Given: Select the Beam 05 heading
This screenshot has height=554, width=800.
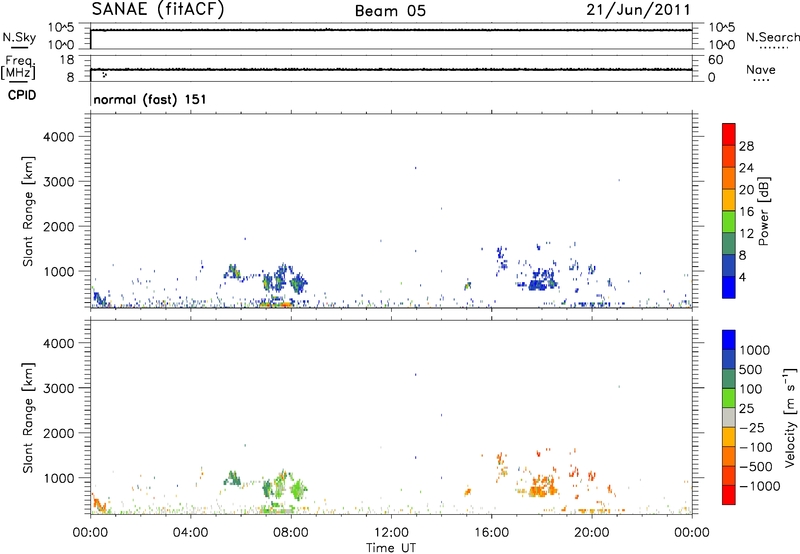Looking at the screenshot, I should (x=390, y=11).
